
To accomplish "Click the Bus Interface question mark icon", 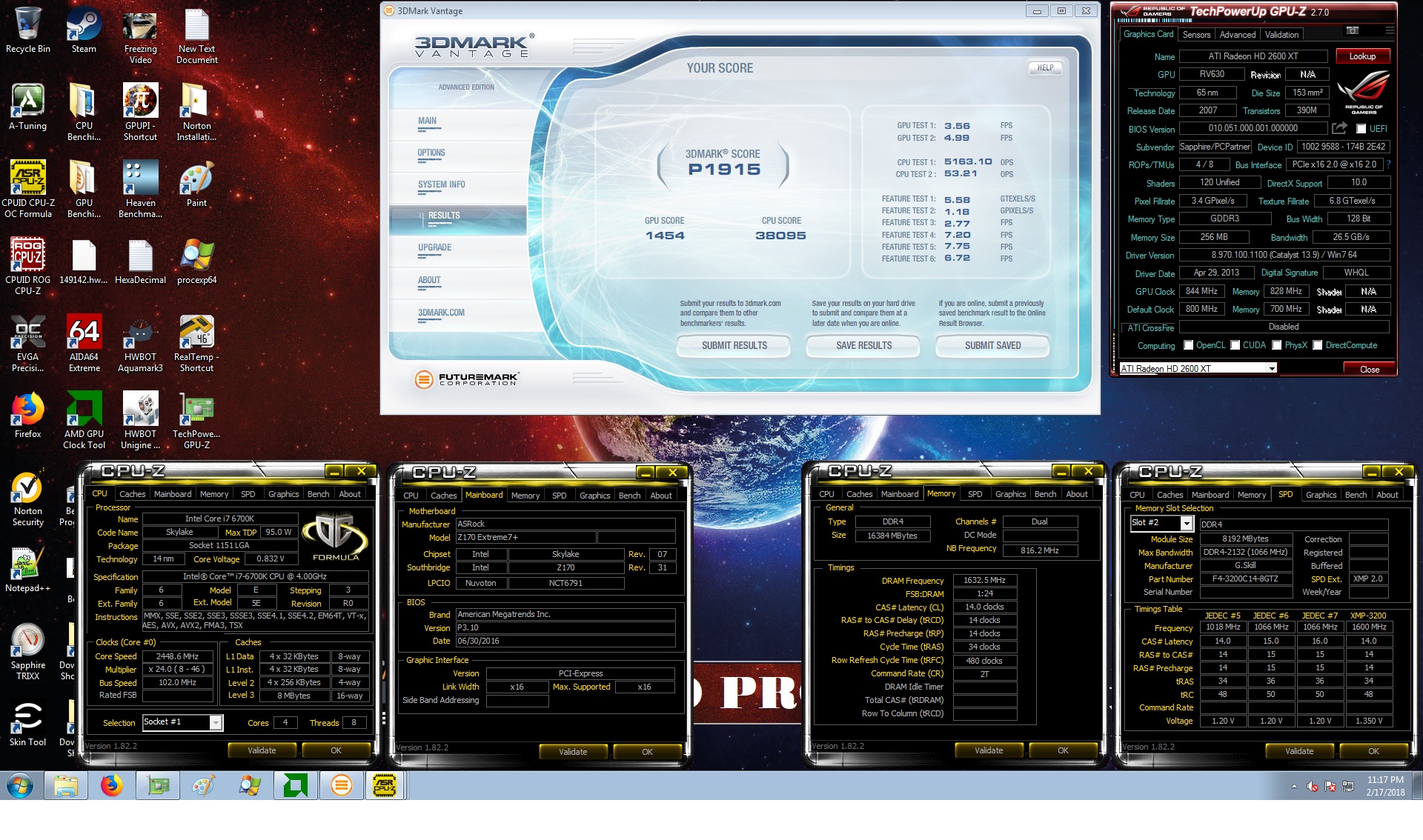I will pyautogui.click(x=1388, y=164).
